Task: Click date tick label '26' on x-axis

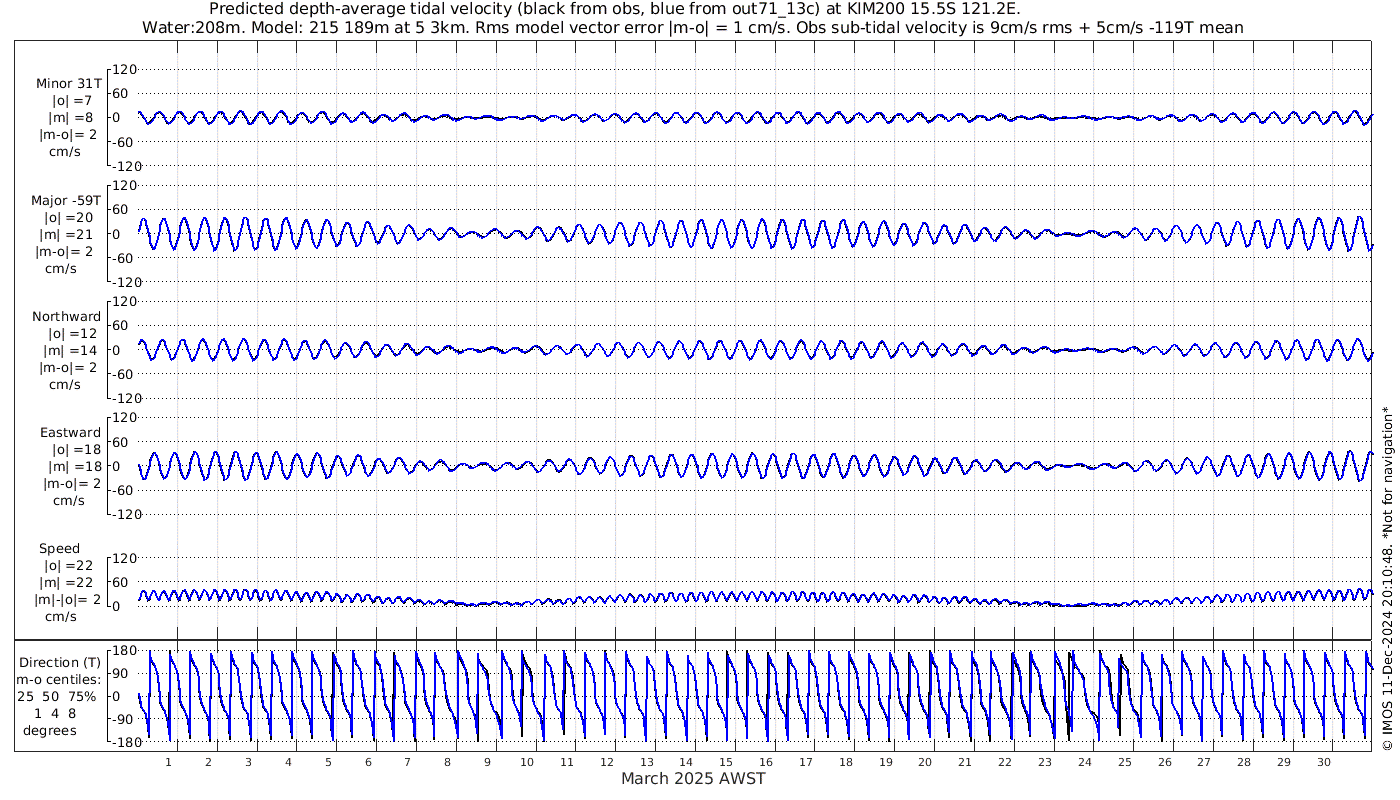Action: point(1164,762)
